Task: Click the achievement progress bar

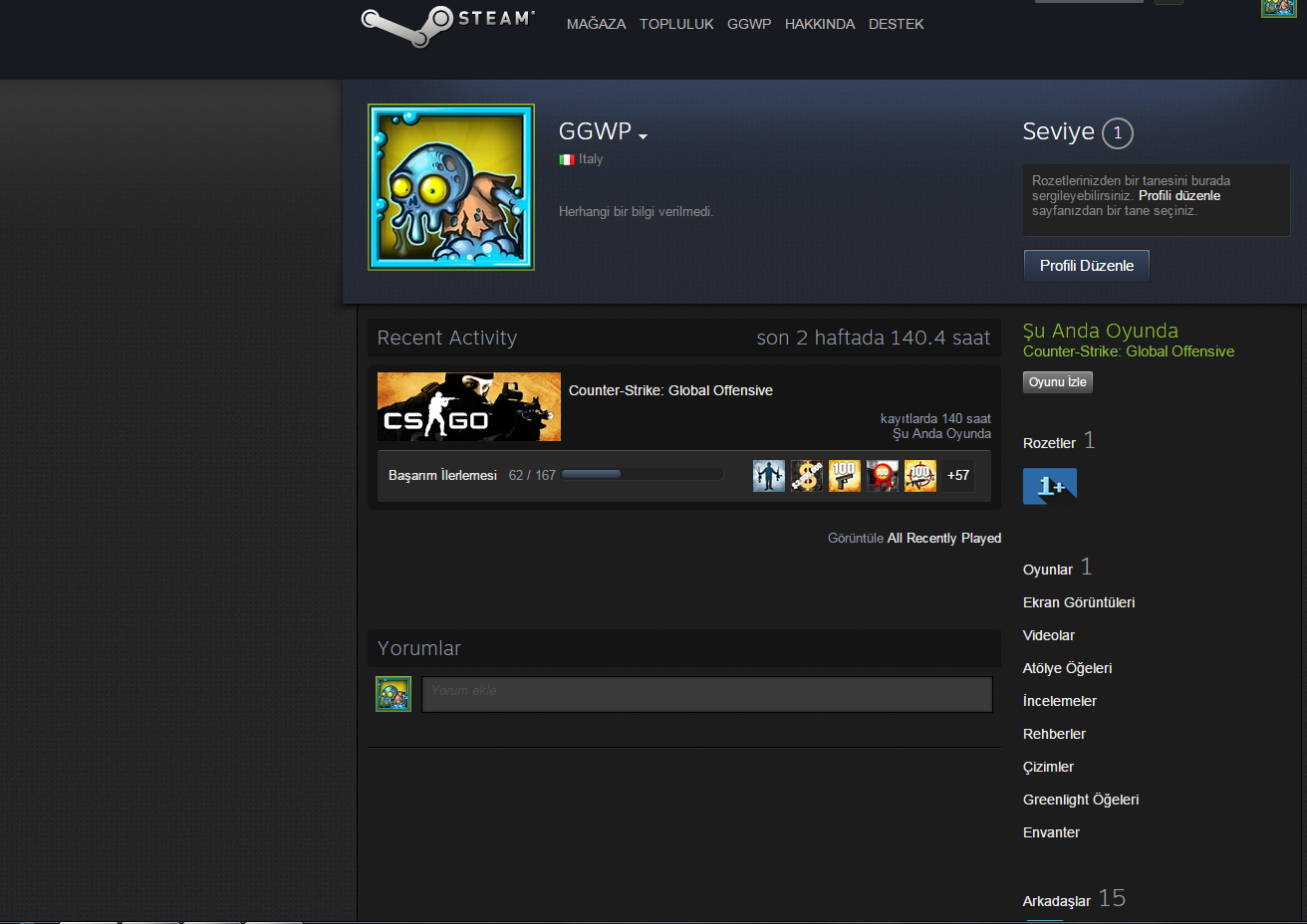Action: coord(643,475)
